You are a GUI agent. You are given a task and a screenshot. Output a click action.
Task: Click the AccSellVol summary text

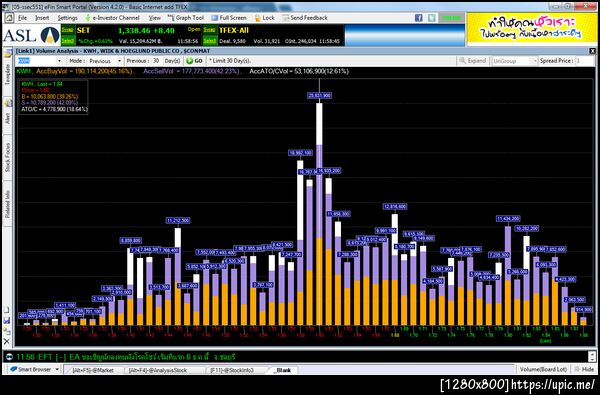(x=191, y=71)
